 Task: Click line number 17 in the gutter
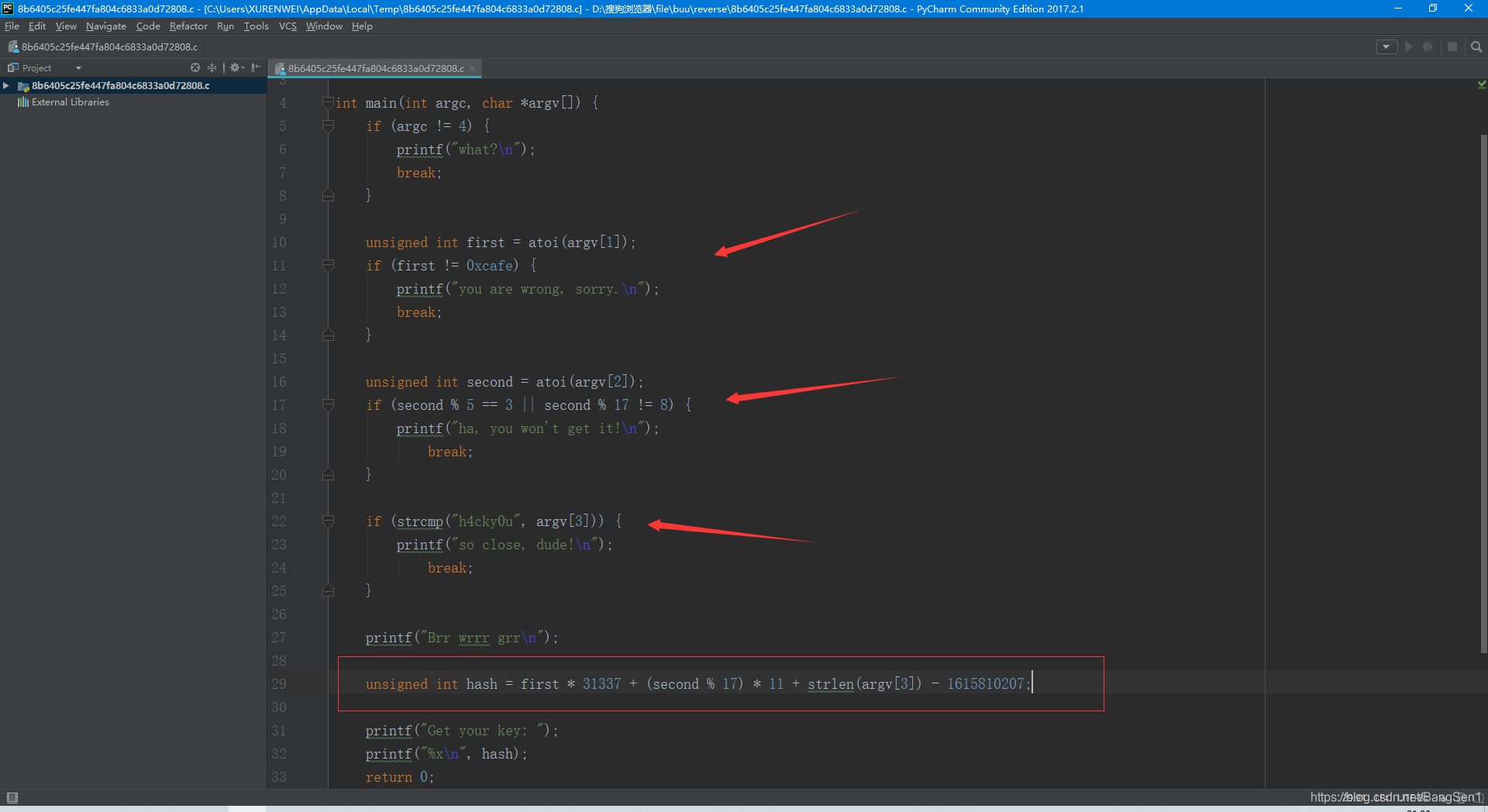[x=279, y=405]
